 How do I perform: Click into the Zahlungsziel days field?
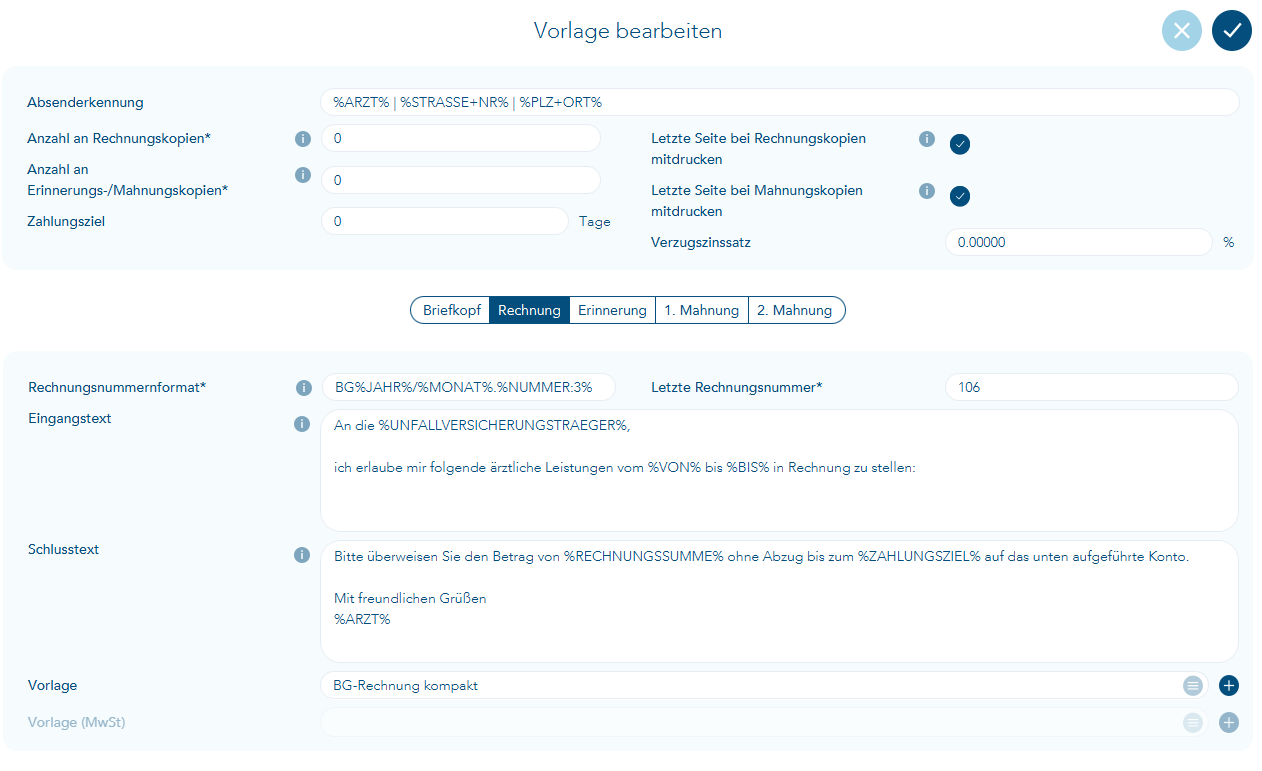pos(444,221)
